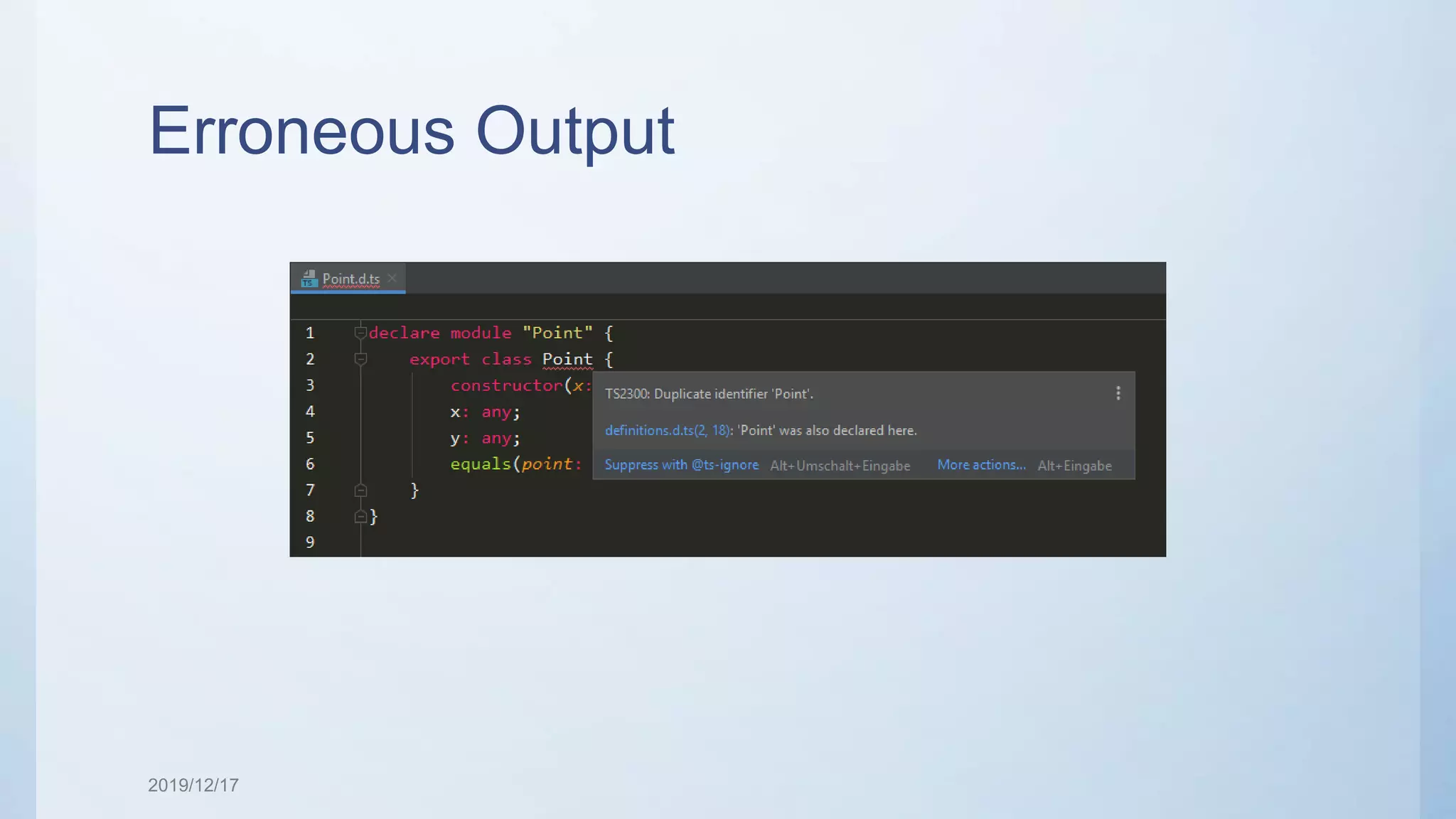This screenshot has height=819, width=1456.
Task: Click the declare keyword on line 1
Action: pos(405,333)
